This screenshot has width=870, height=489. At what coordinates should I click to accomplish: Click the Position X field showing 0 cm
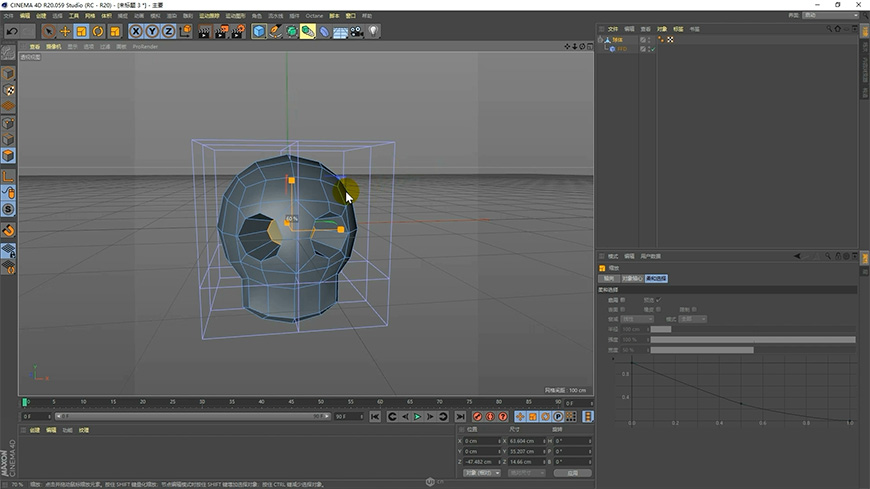[x=482, y=441]
